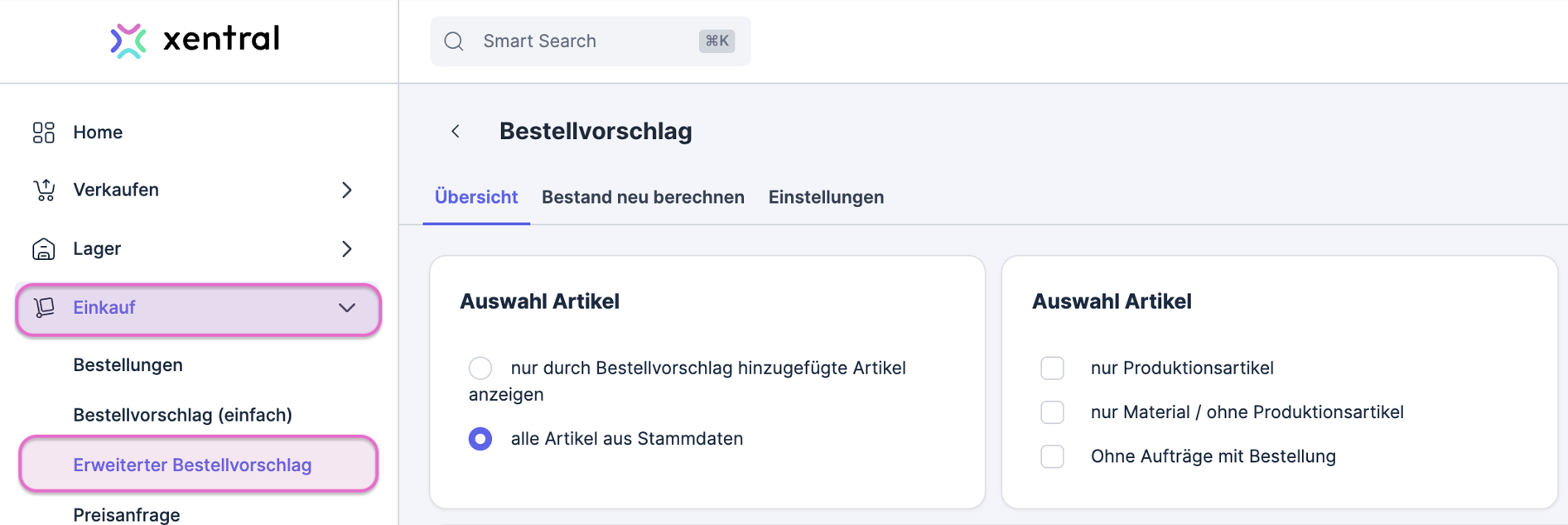
Task: Click the ⌘K shortcut badge in search
Action: tap(716, 41)
